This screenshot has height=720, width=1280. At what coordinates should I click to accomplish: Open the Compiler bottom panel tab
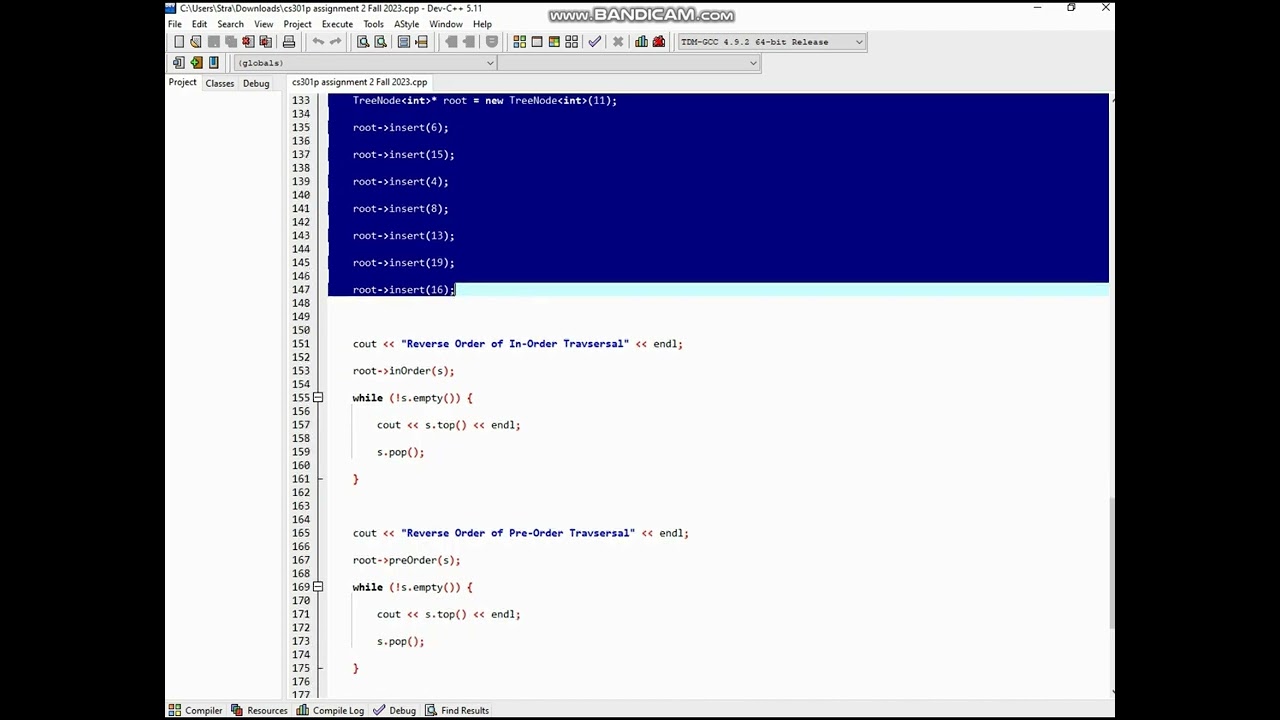click(x=196, y=710)
